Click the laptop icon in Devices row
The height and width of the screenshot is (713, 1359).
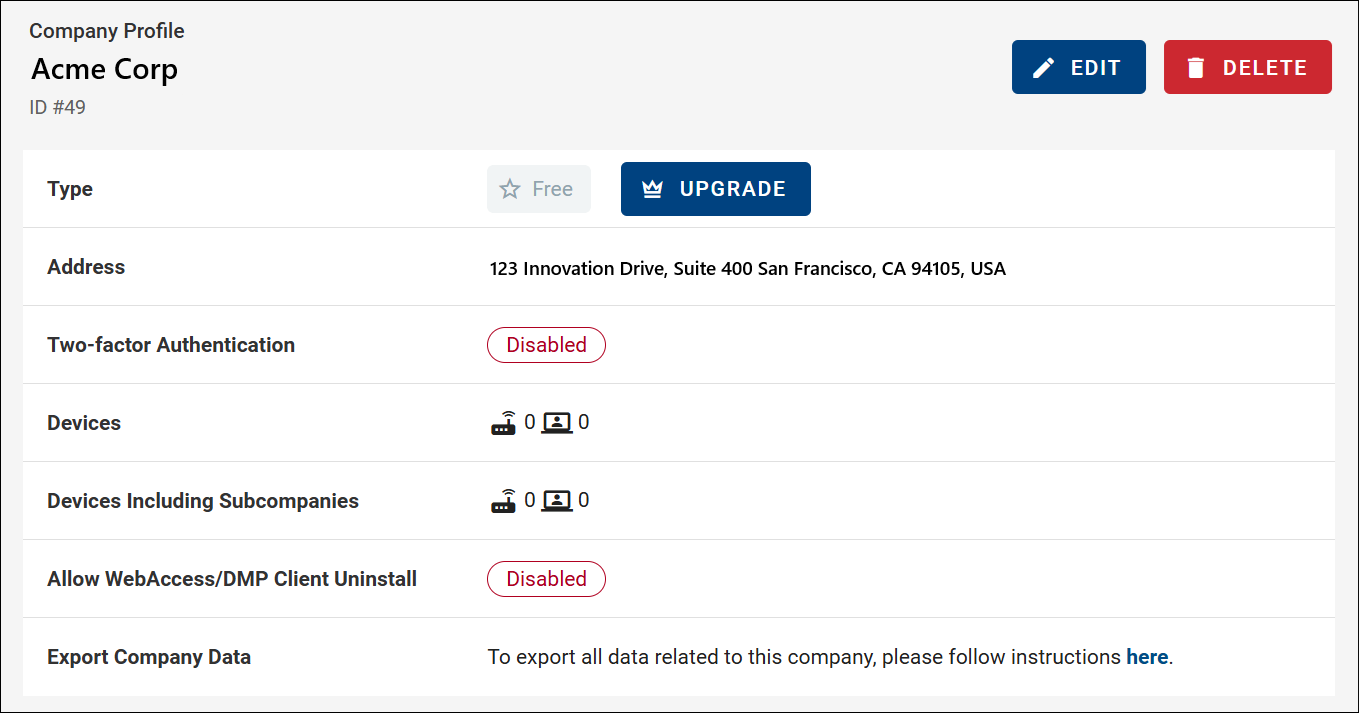pyautogui.click(x=557, y=423)
